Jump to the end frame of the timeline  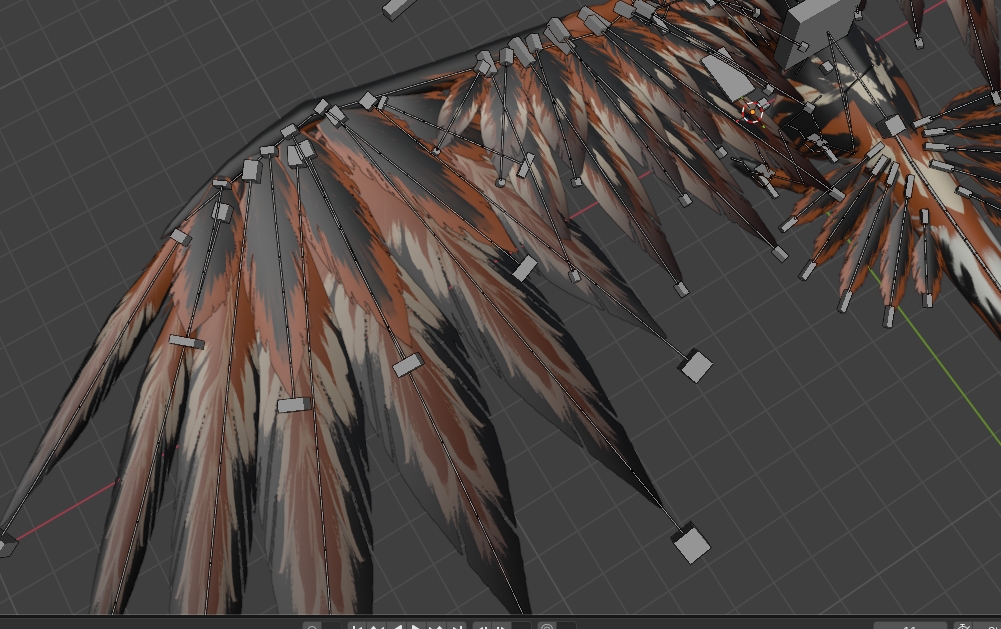point(457,627)
